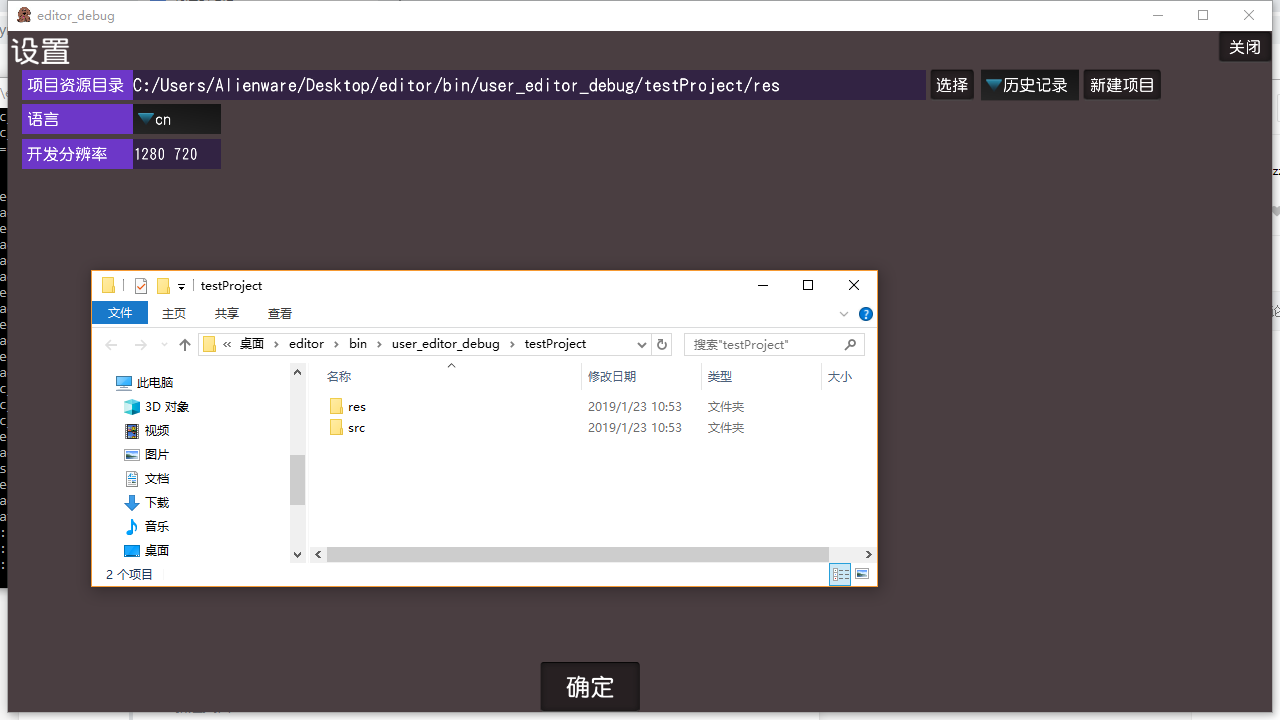Viewport: 1280px width, 720px height.
Task: Click horizontal scrollbar left arrow in file list
Action: coord(318,554)
